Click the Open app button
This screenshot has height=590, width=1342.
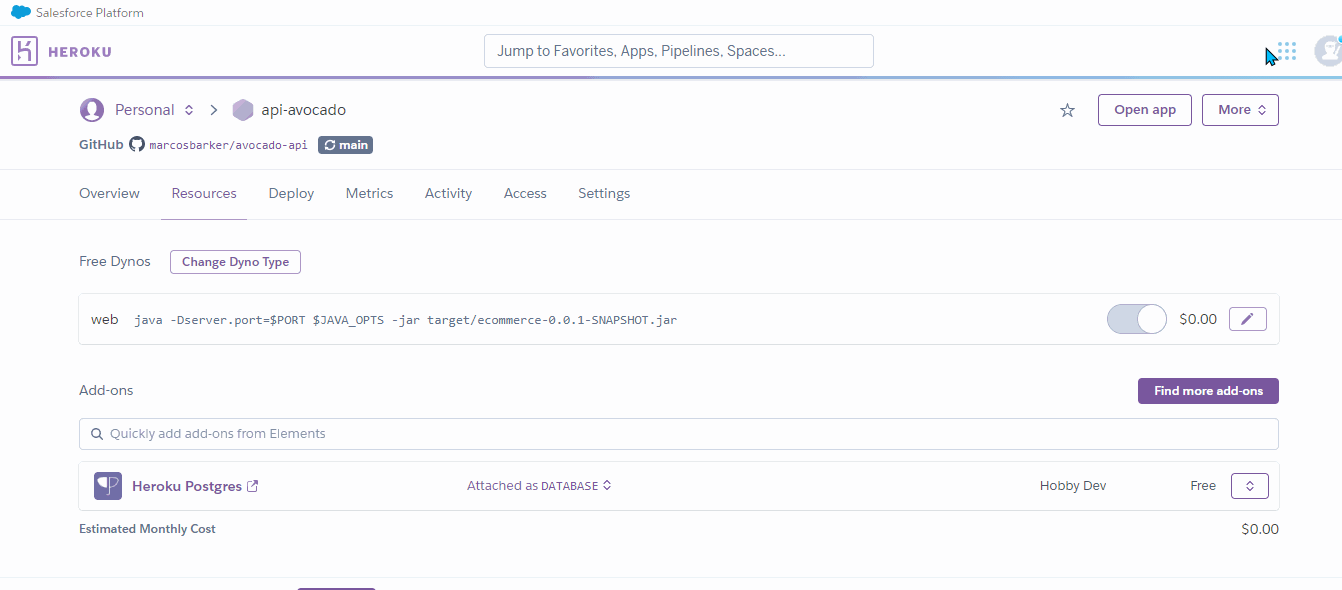1145,110
